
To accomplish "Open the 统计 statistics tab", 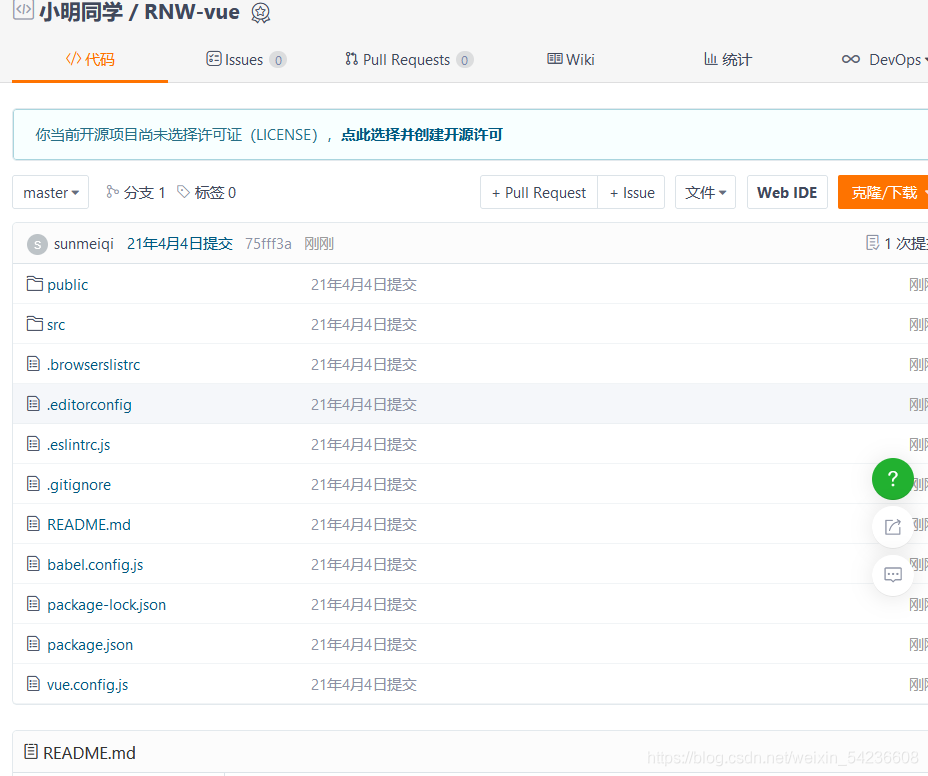I will (x=727, y=60).
